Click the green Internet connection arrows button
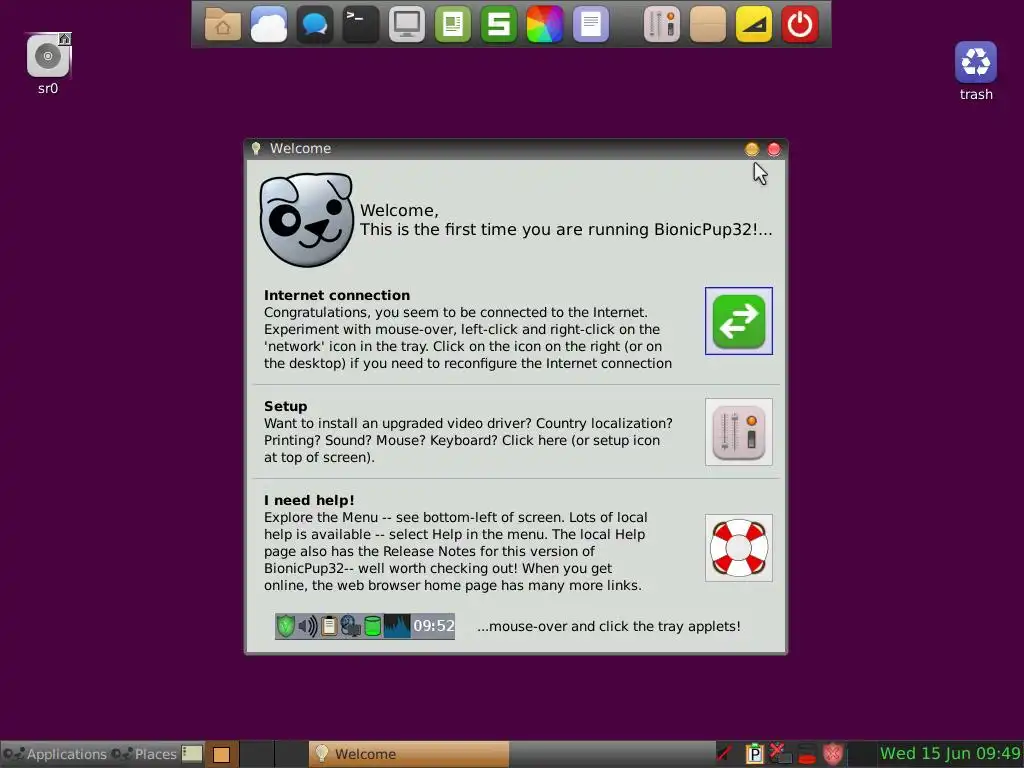 point(739,321)
